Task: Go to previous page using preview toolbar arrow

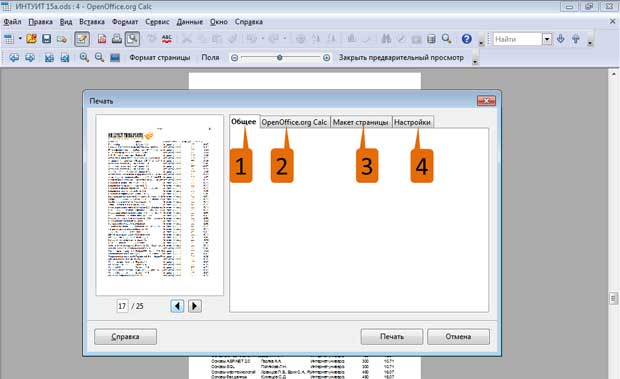Action: [14, 58]
